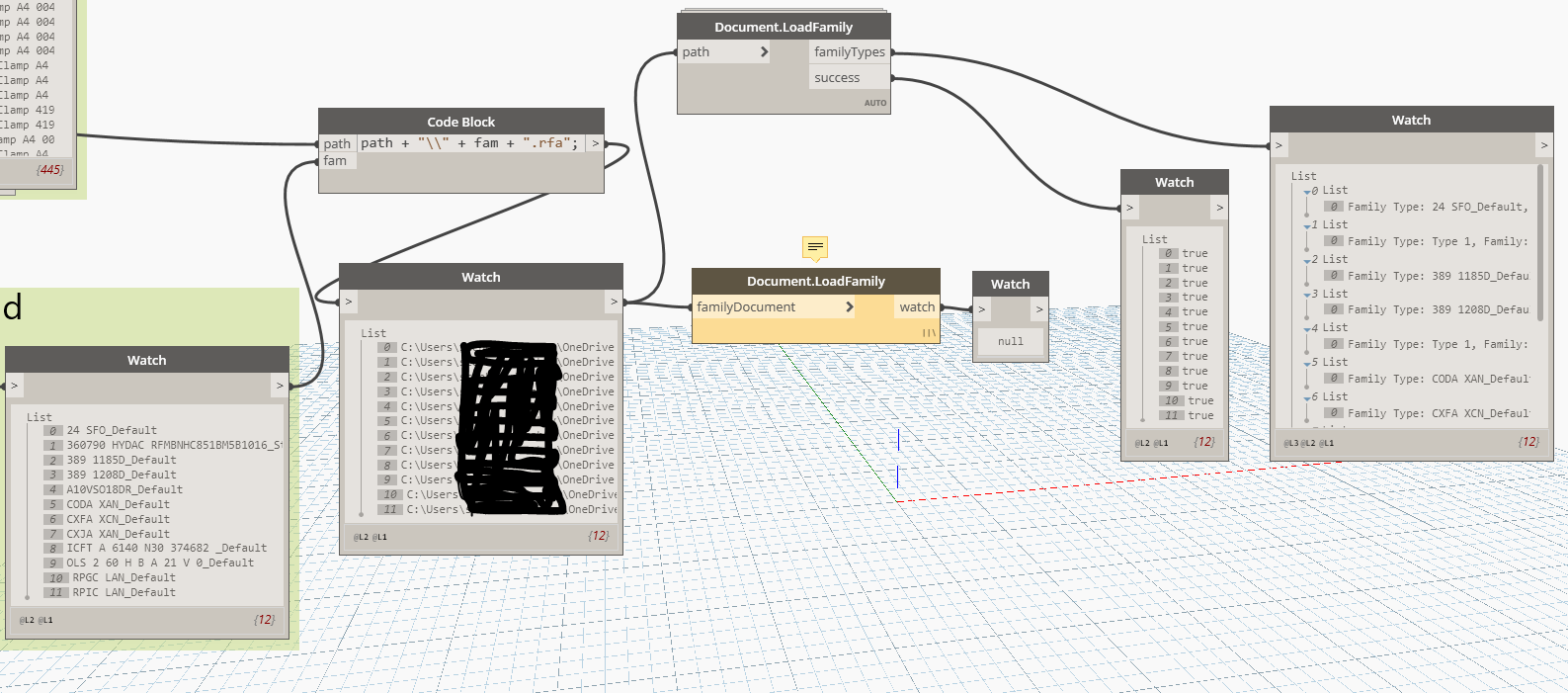
Task: Click output port of the null Watch node
Action: (x=1039, y=309)
